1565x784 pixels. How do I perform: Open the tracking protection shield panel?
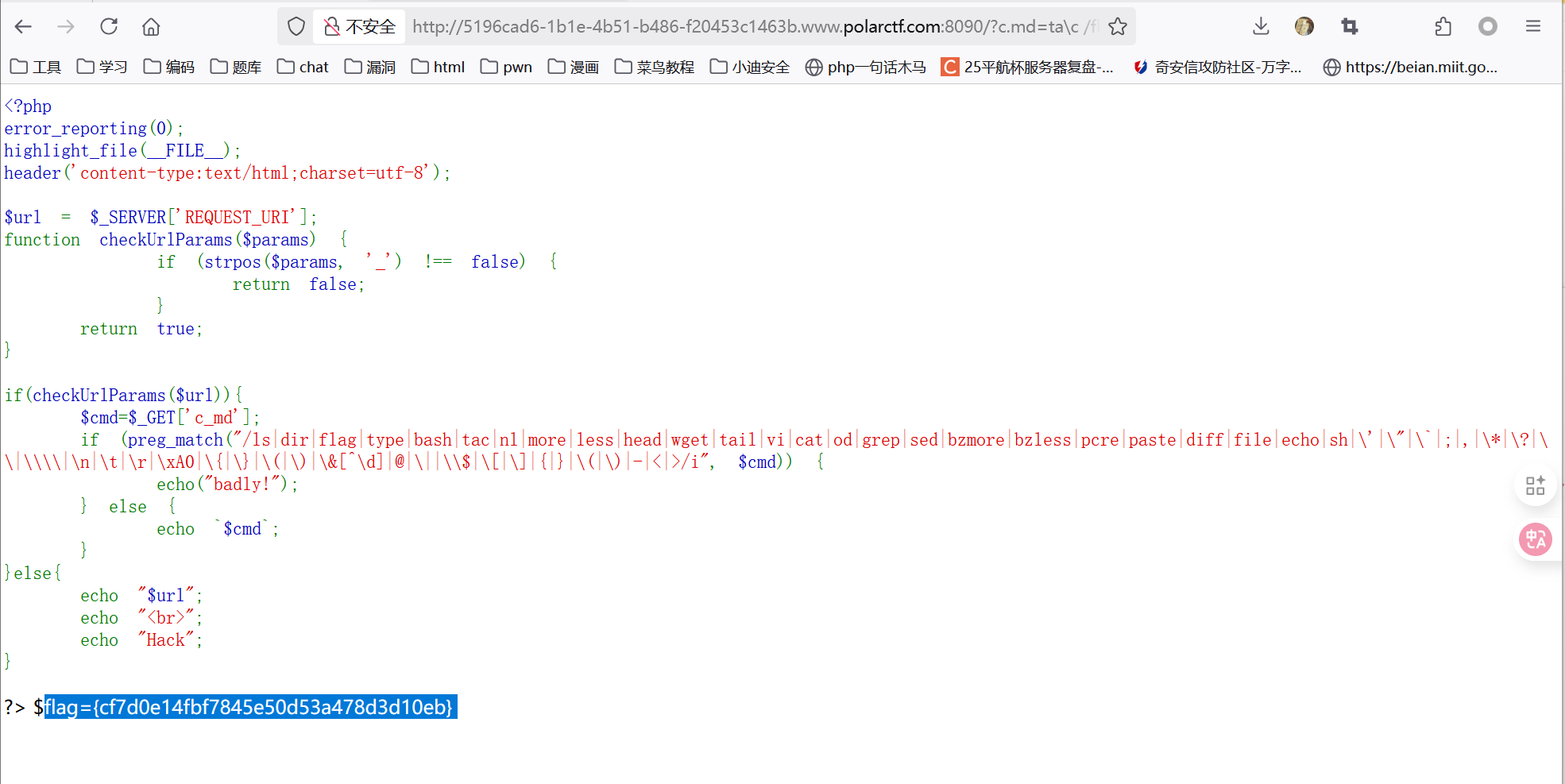pos(296,27)
